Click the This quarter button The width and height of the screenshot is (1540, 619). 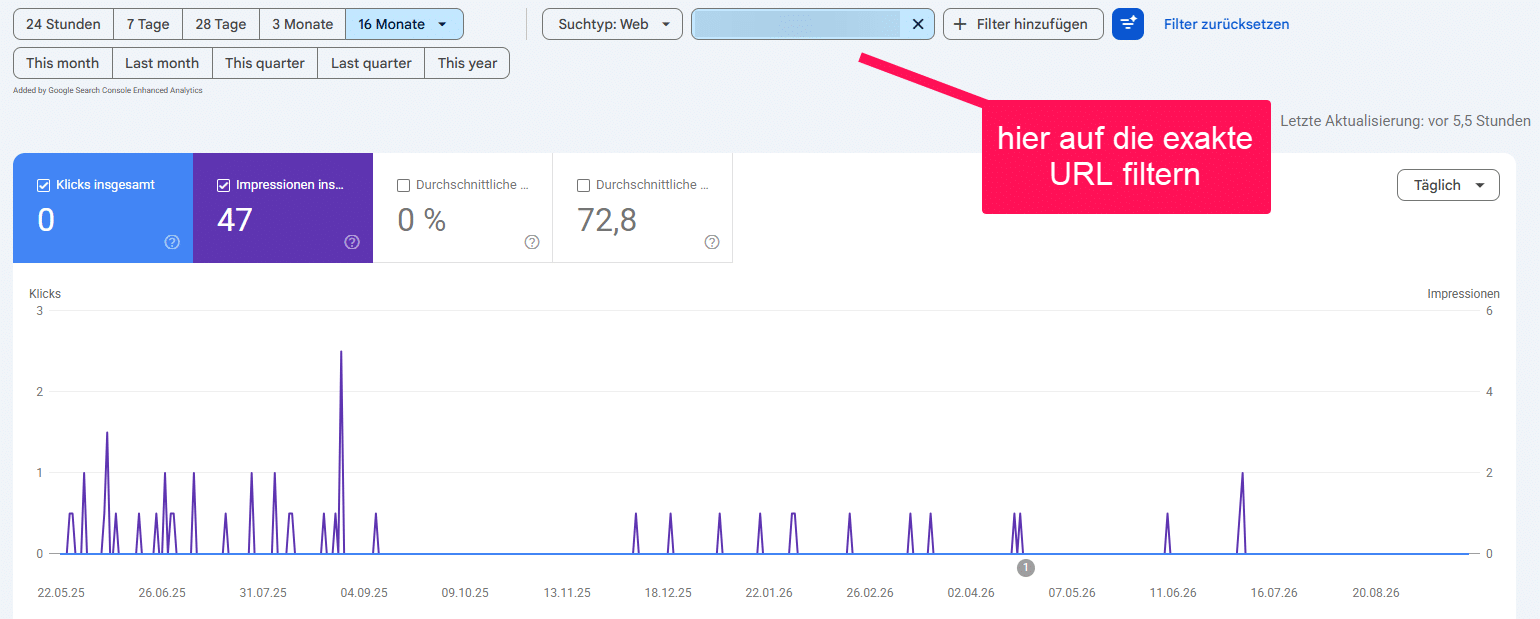(265, 63)
